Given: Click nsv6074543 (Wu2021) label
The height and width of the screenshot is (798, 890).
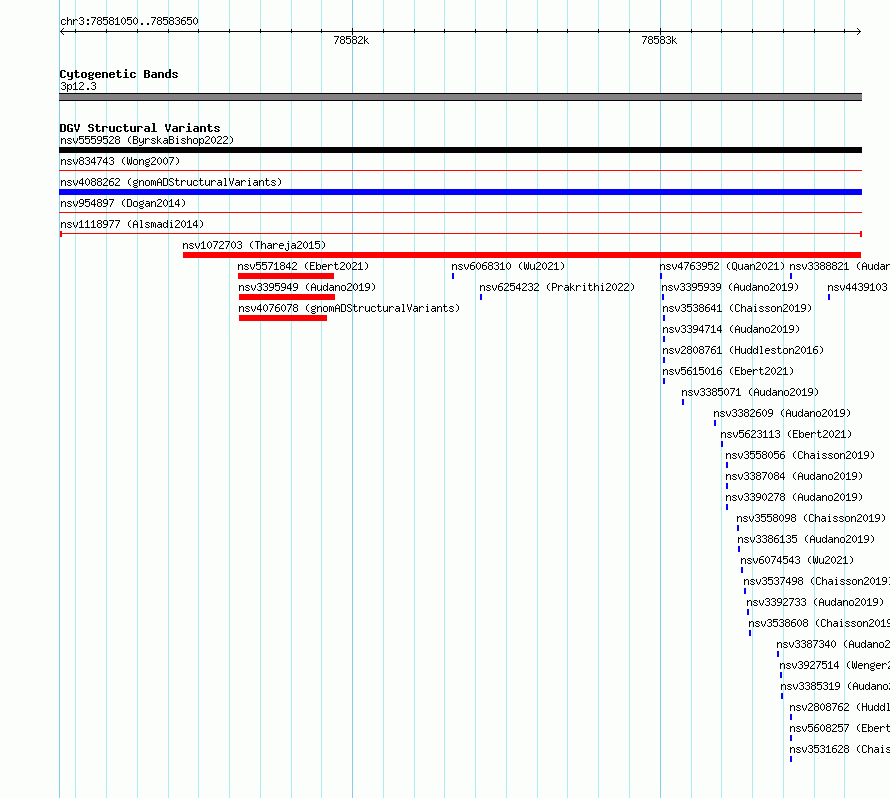Looking at the screenshot, I should 797,560.
